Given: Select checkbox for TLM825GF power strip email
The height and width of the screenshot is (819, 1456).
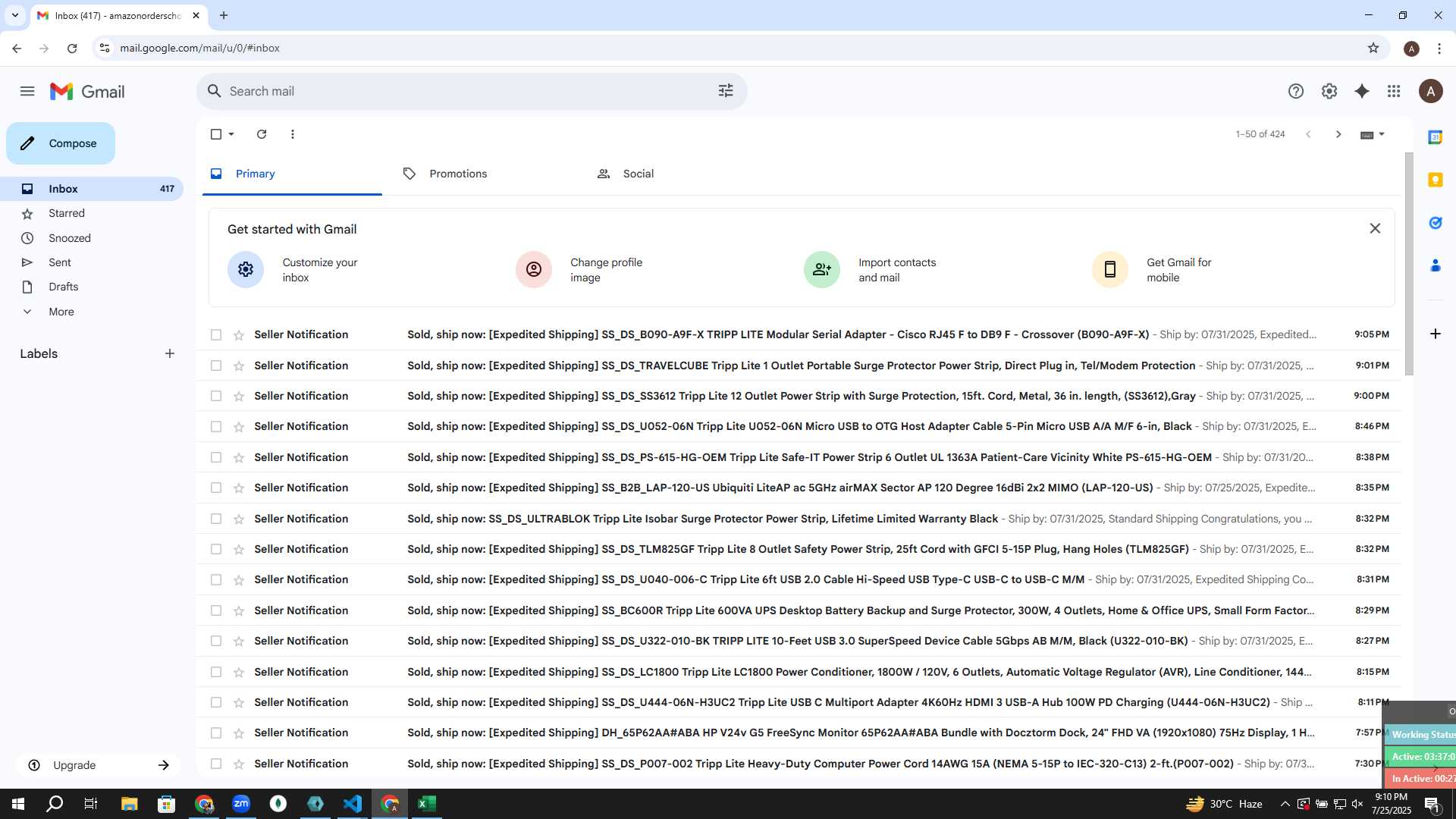Looking at the screenshot, I should pos(216,550).
